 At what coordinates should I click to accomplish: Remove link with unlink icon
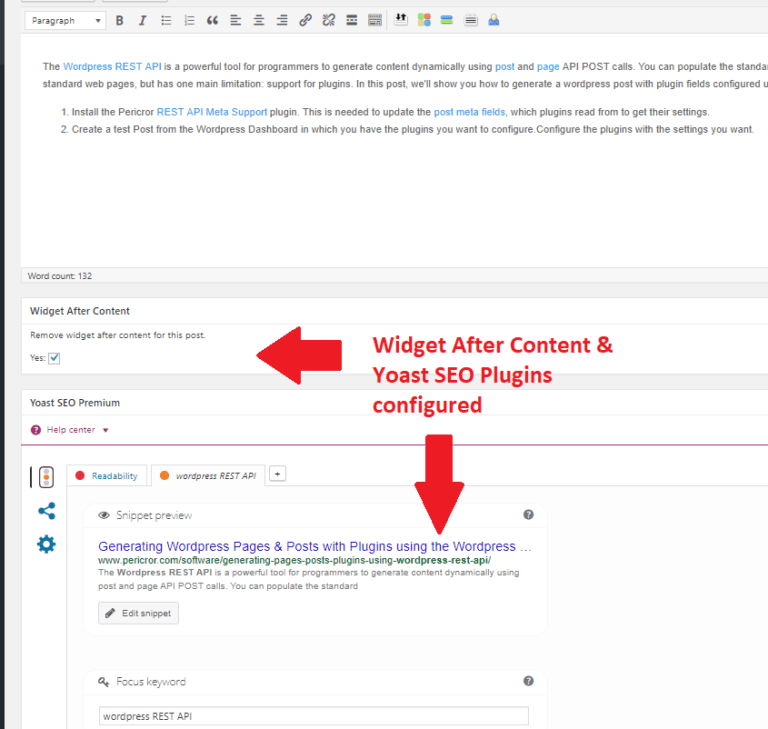[329, 21]
